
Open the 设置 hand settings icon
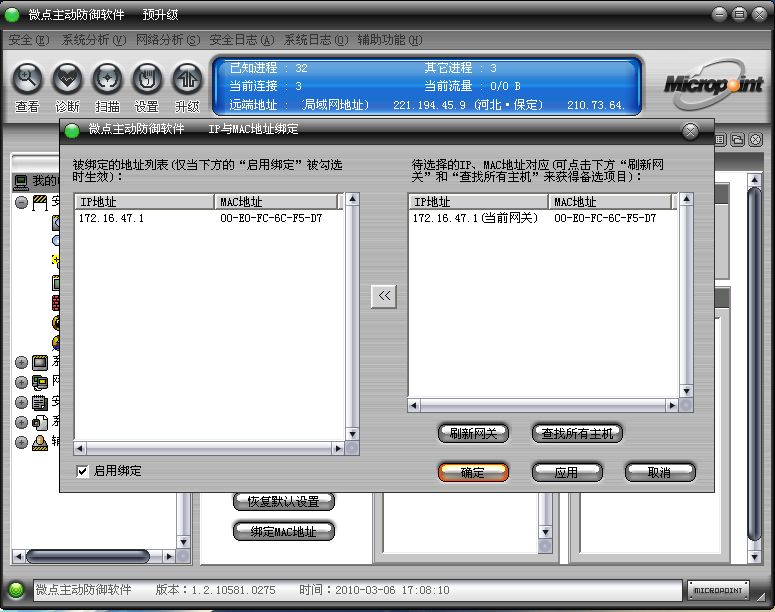(147, 79)
